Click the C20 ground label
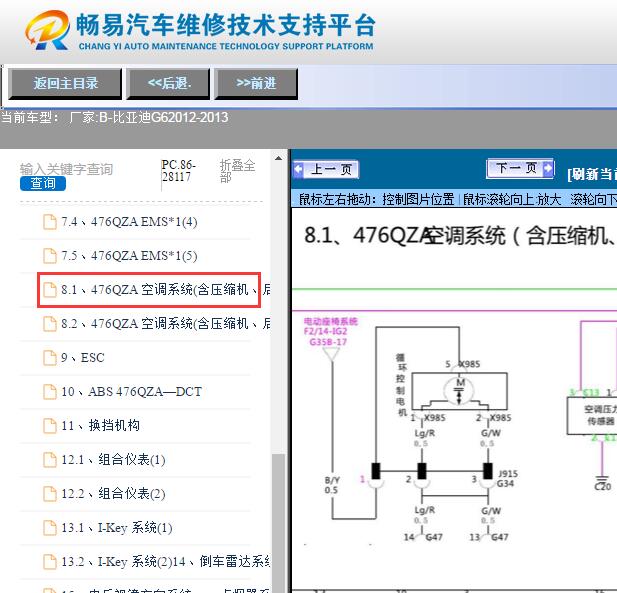Screen dimensions: 617x593 click(603, 486)
